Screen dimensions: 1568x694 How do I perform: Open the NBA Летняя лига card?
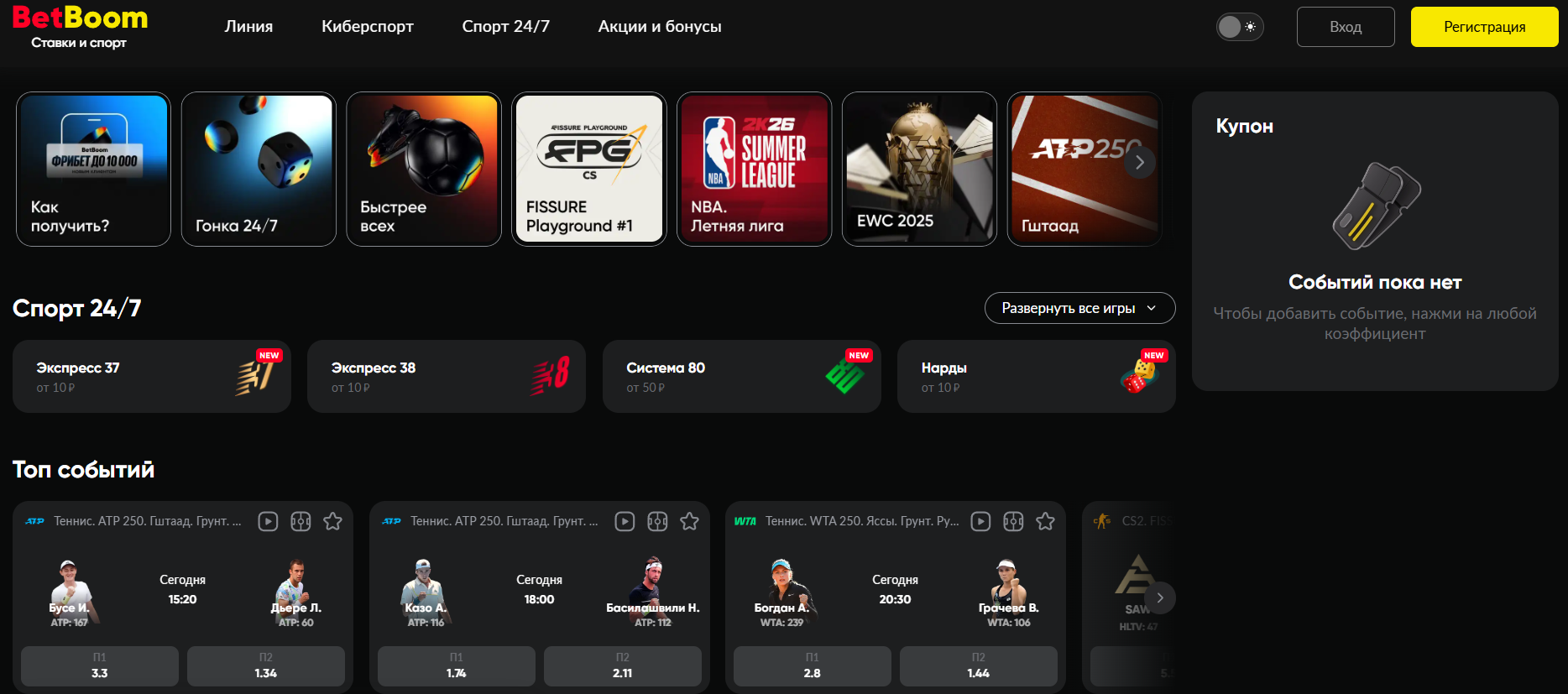point(755,169)
